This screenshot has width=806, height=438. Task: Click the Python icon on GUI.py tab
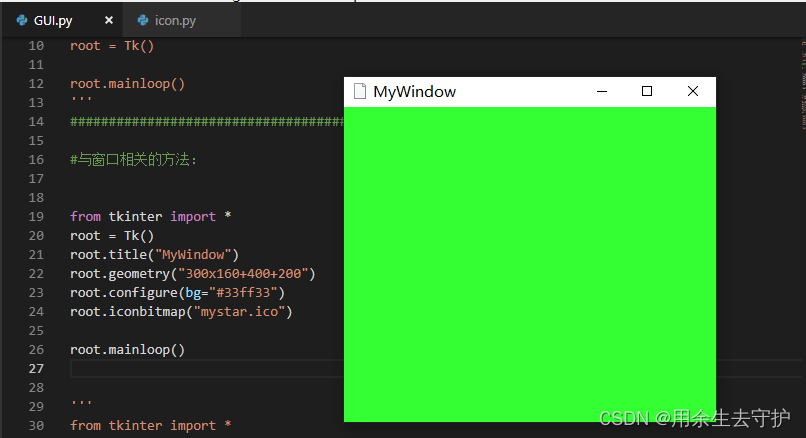[22, 20]
